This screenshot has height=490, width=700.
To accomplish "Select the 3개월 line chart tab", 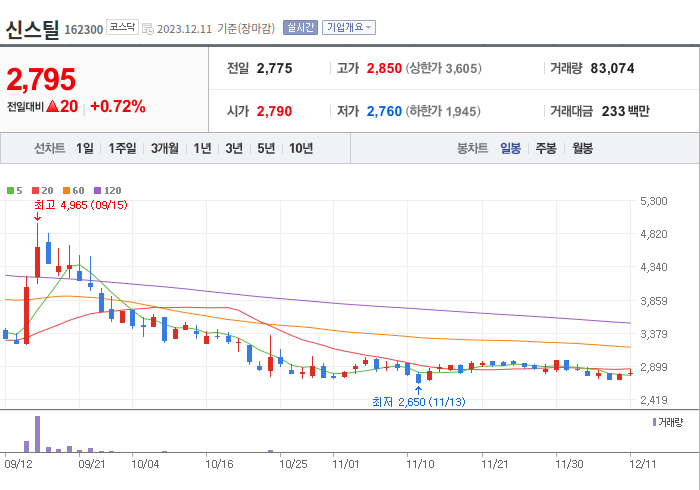I will click(x=165, y=148).
